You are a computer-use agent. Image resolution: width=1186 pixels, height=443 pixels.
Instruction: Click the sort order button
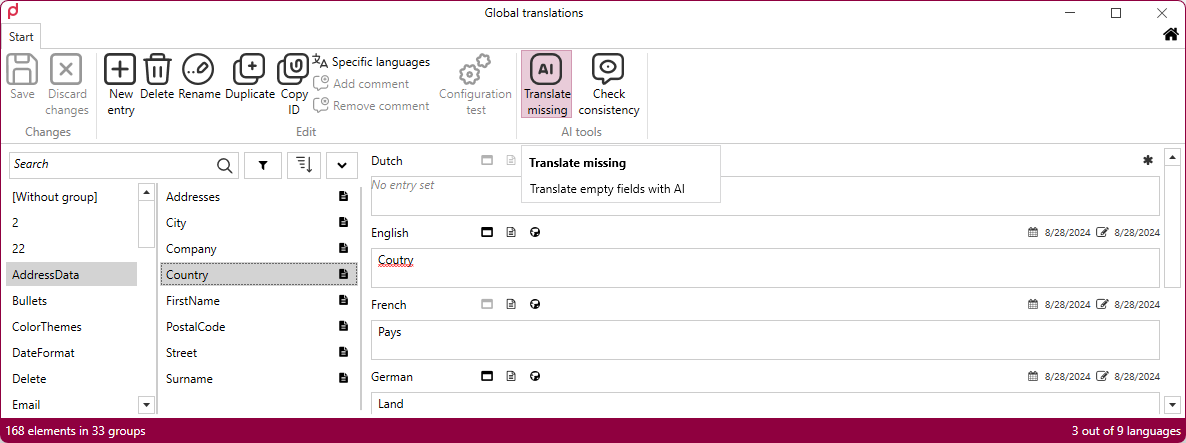(x=304, y=165)
